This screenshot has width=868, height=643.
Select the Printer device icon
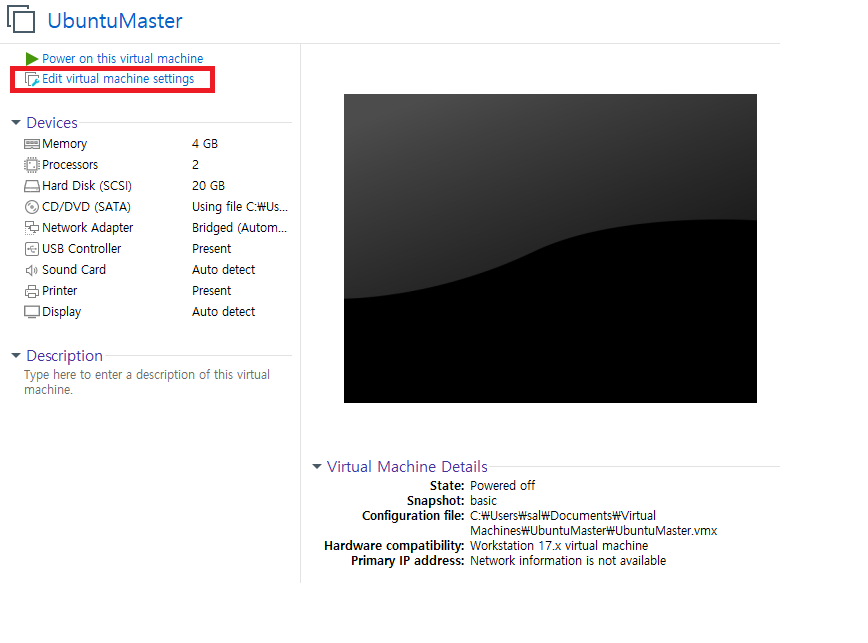click(32, 291)
